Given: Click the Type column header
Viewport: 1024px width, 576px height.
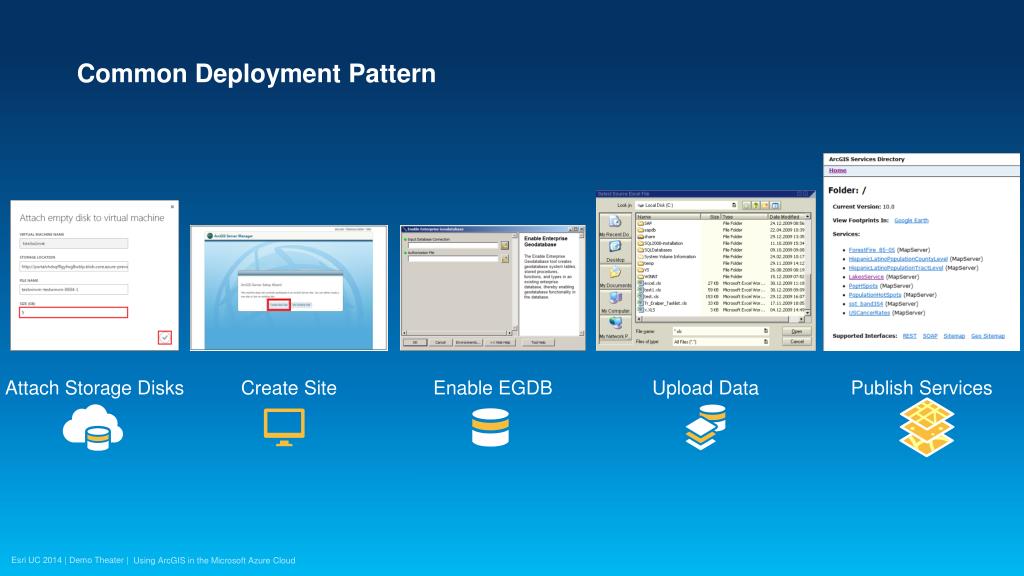Looking at the screenshot, I should tap(743, 216).
